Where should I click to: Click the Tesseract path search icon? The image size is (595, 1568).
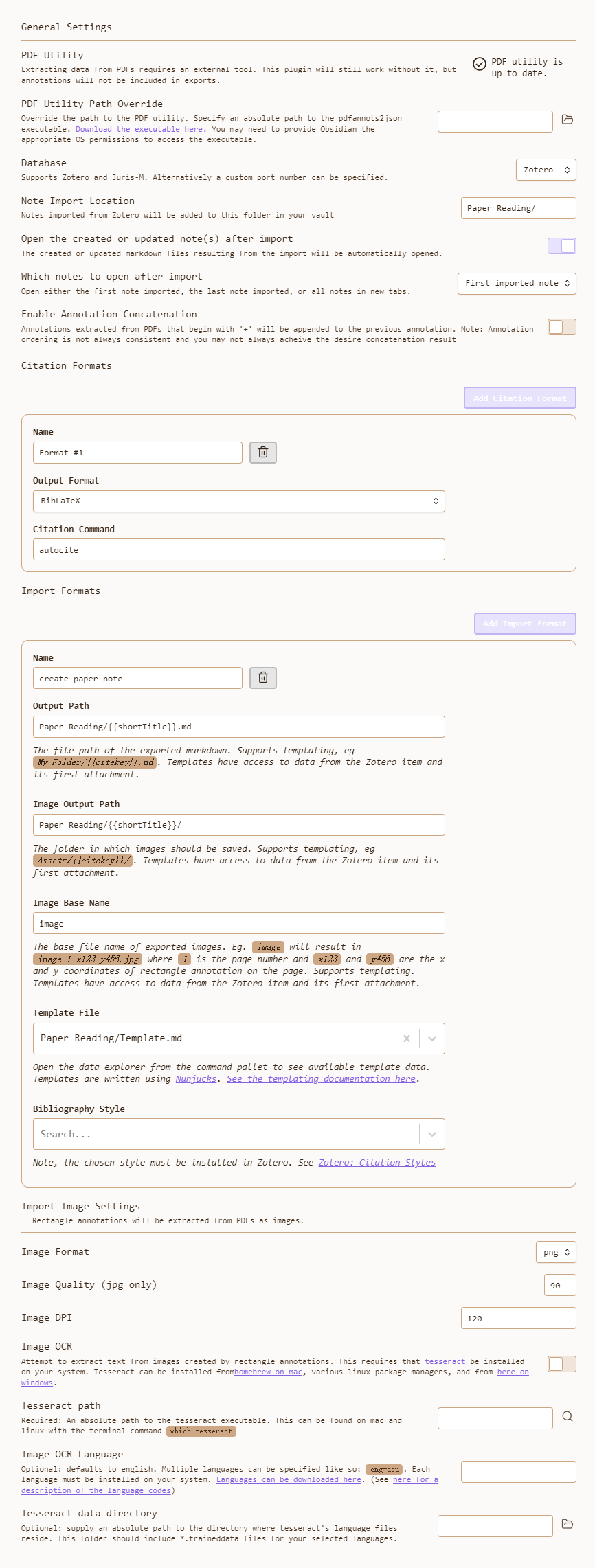568,1416
